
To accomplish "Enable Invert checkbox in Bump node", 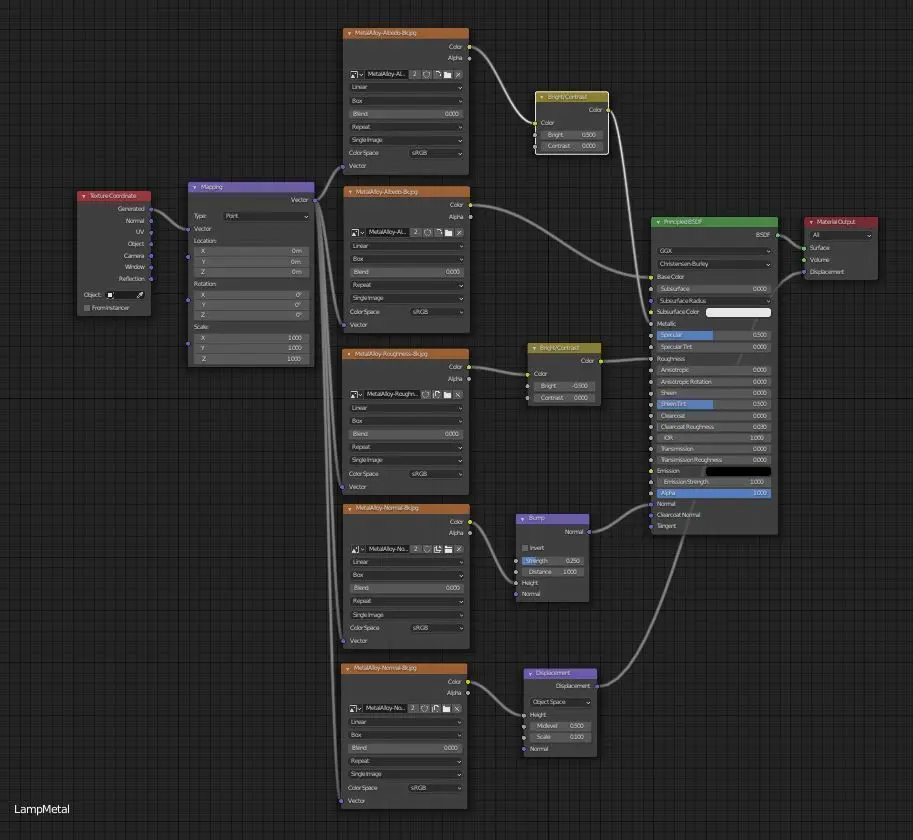I will 525,548.
